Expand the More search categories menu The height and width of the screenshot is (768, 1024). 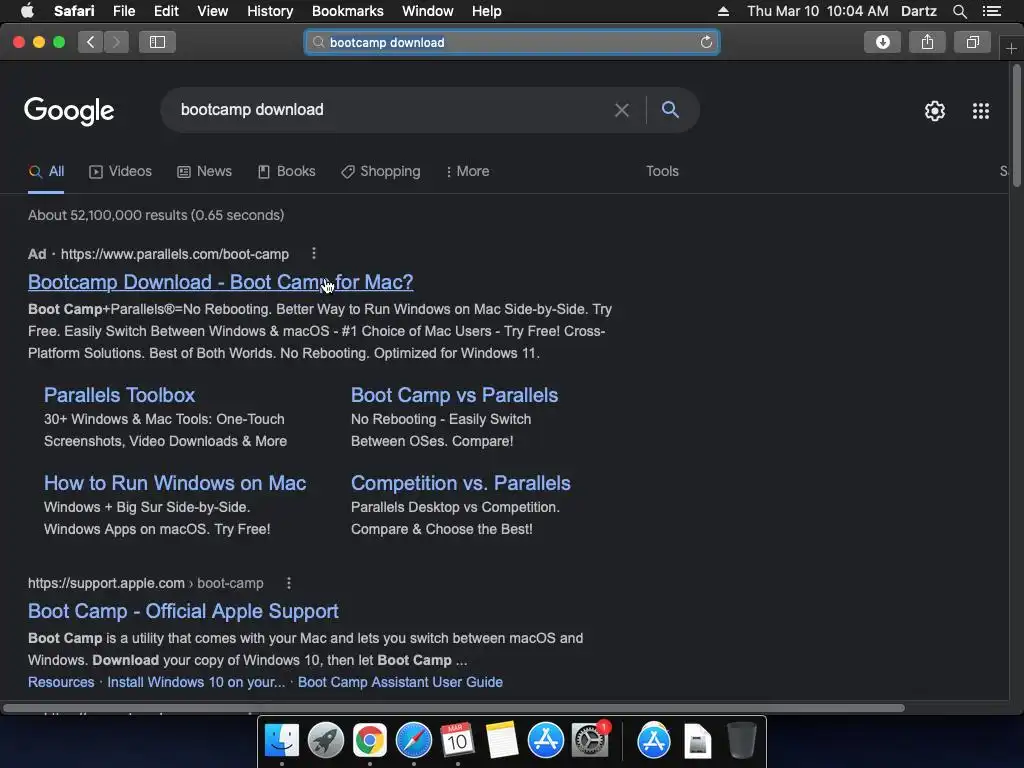pos(467,172)
